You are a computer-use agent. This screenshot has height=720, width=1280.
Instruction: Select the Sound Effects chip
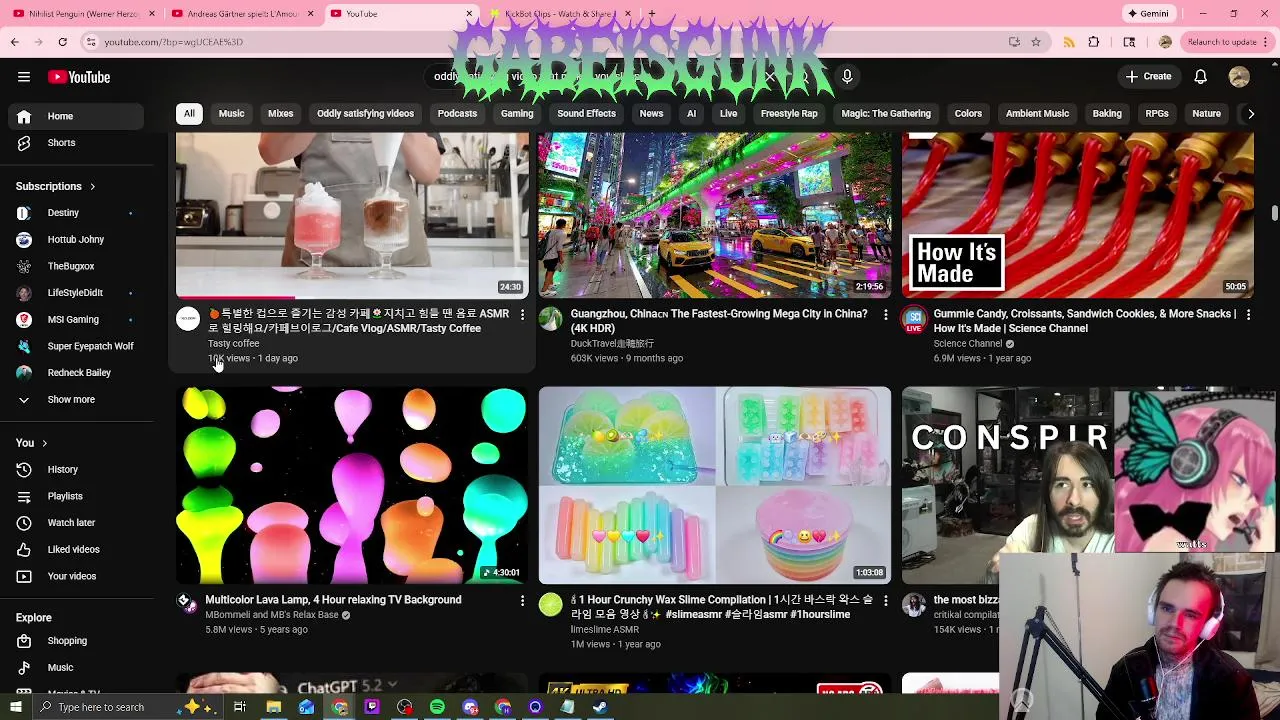[586, 114]
